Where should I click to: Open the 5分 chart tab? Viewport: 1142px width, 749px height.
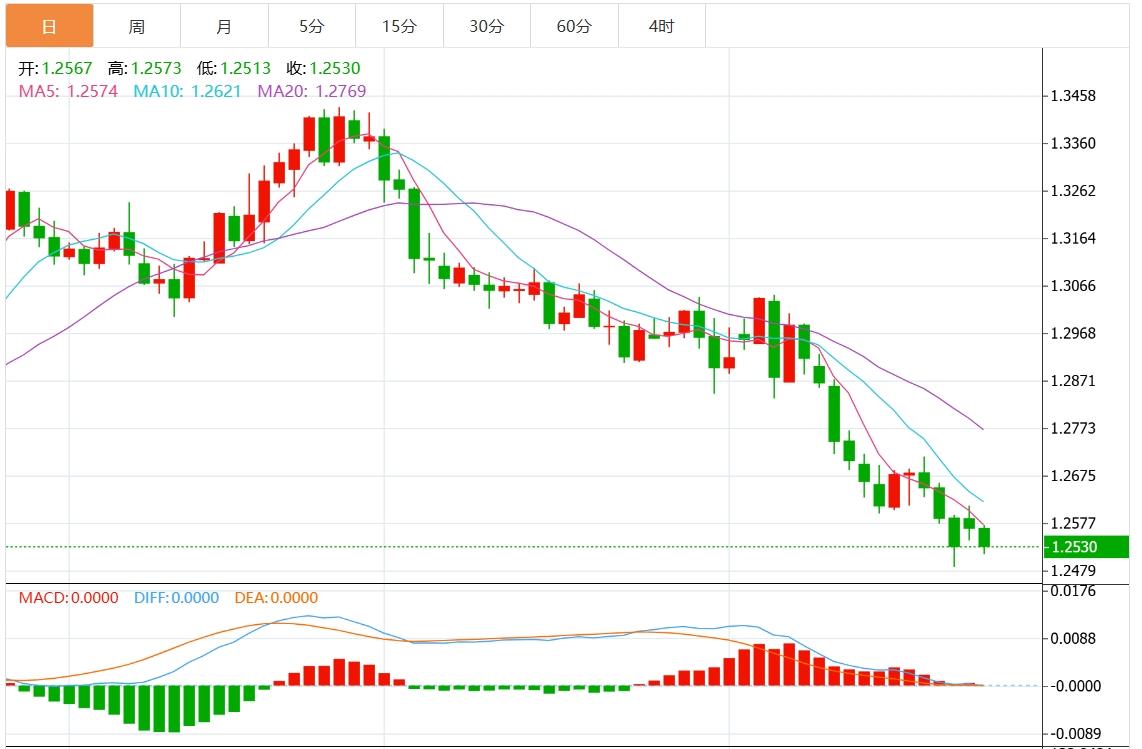point(311,26)
